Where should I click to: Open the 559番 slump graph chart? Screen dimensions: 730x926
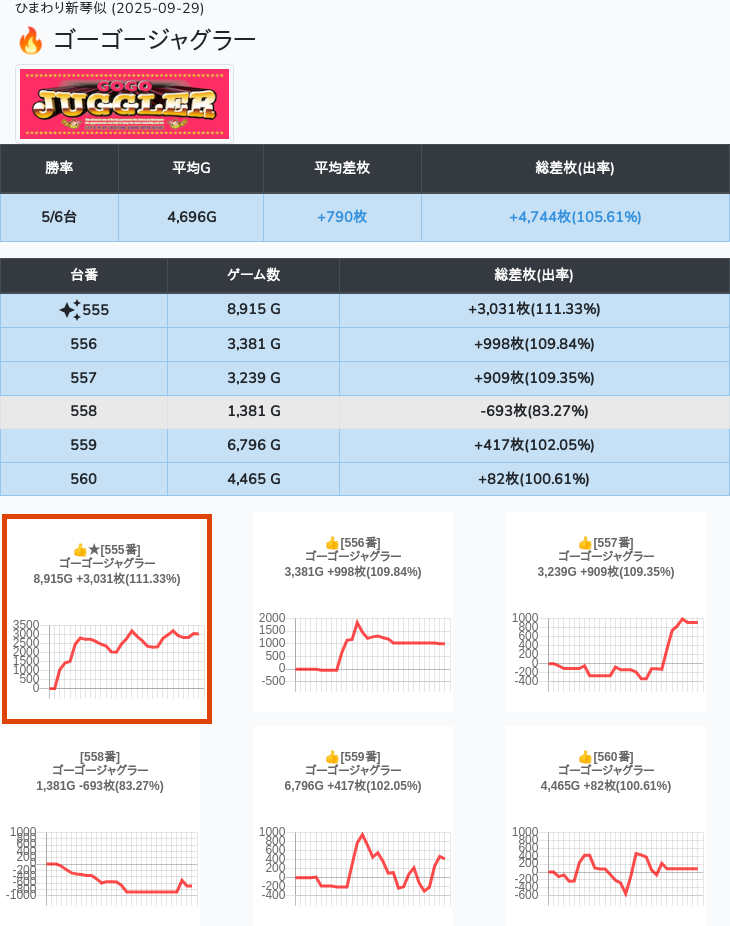pos(353,862)
